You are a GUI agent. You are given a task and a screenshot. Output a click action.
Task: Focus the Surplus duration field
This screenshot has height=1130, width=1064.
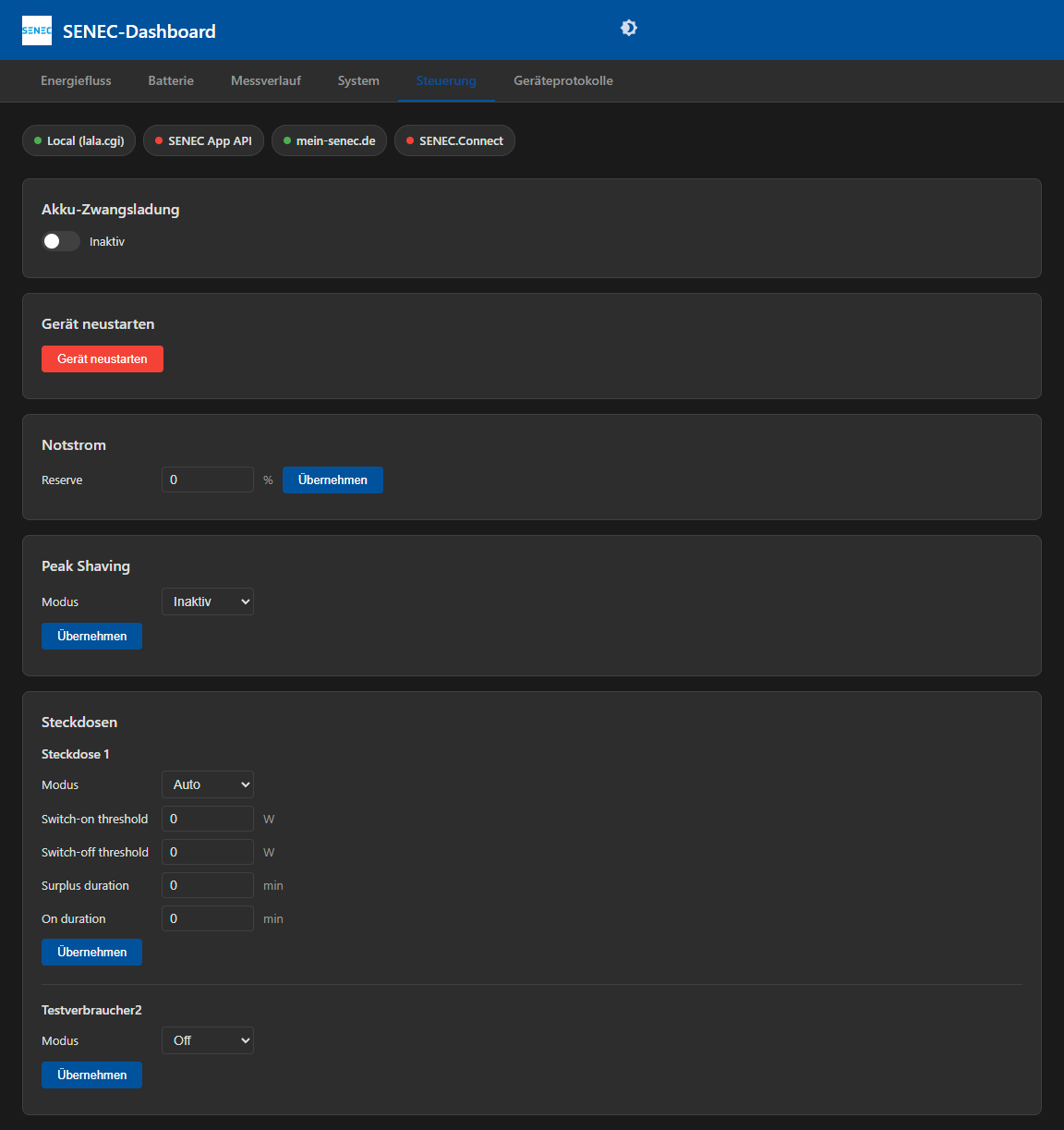coord(208,885)
